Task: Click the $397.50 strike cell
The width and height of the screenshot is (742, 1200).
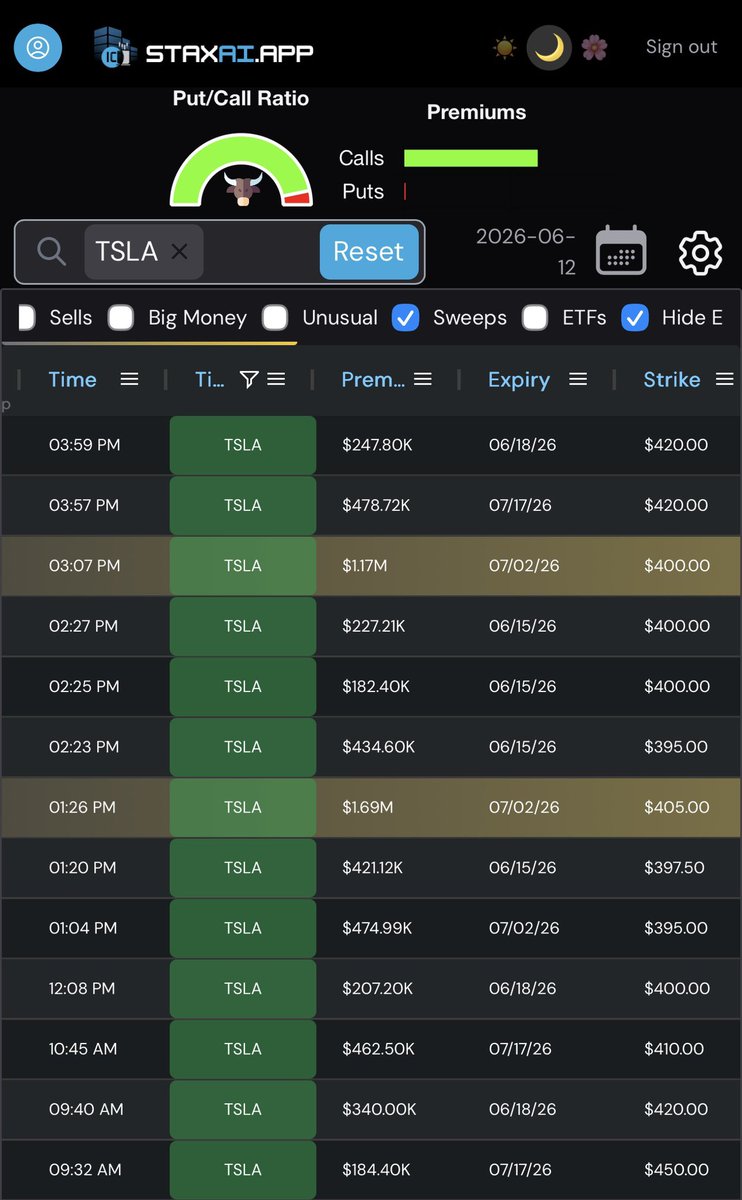Action: (x=674, y=867)
